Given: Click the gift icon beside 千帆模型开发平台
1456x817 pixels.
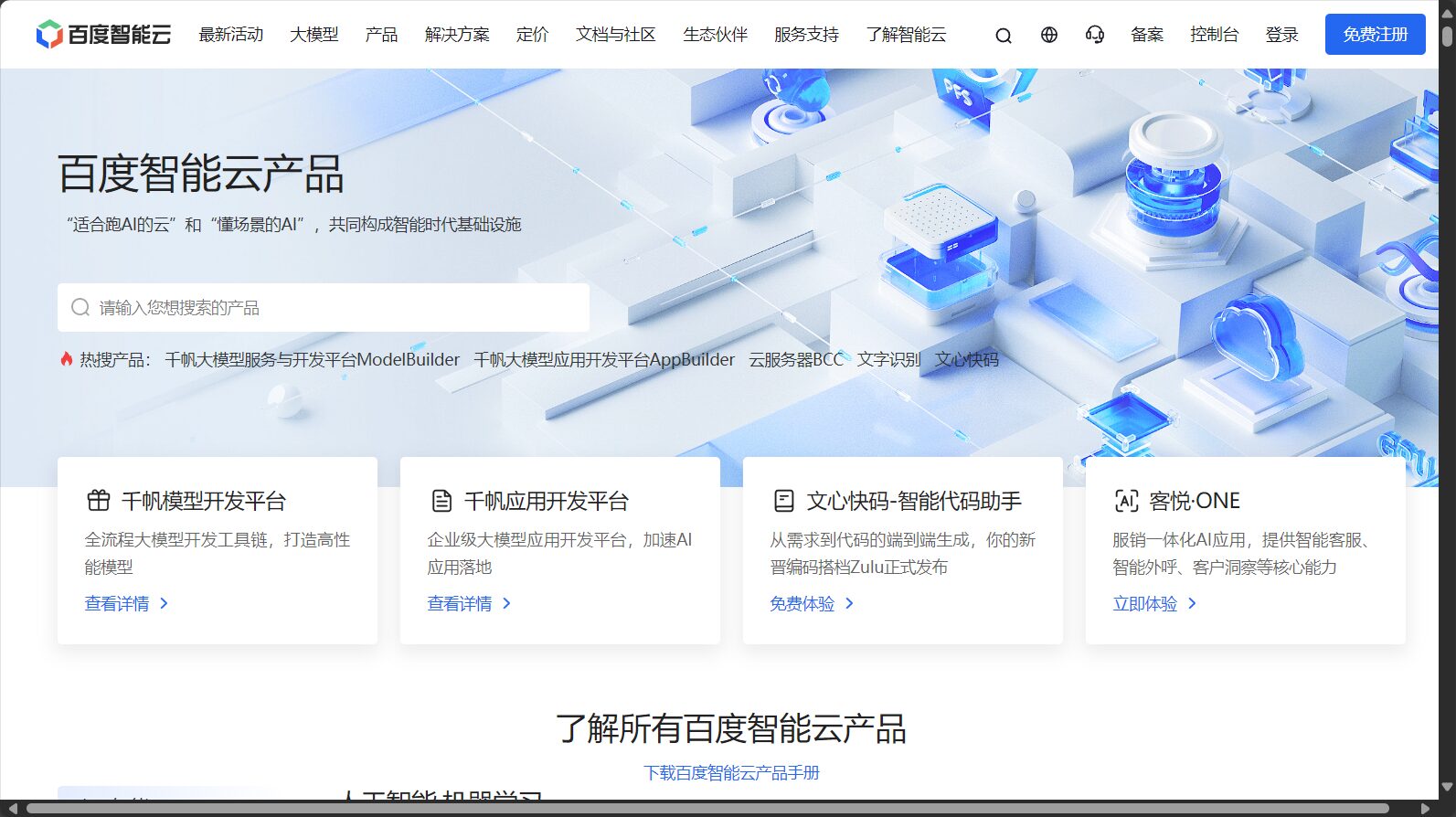Looking at the screenshot, I should point(99,500).
